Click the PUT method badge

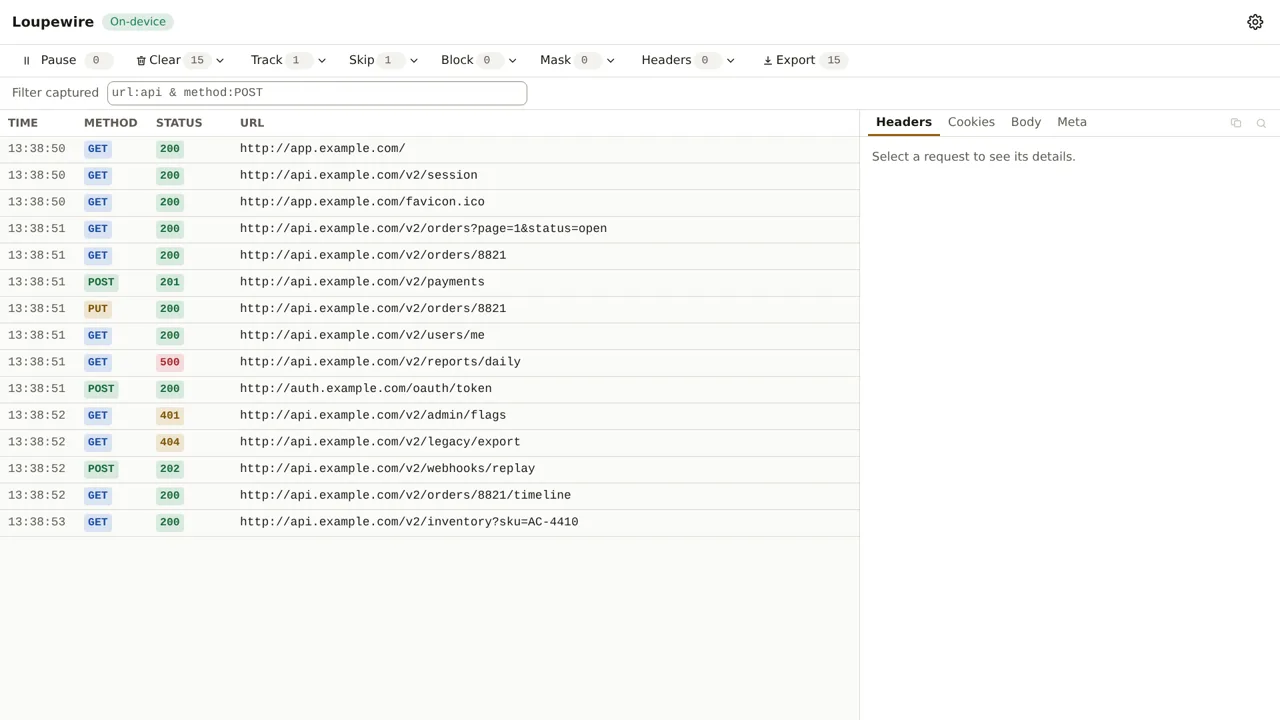(98, 309)
